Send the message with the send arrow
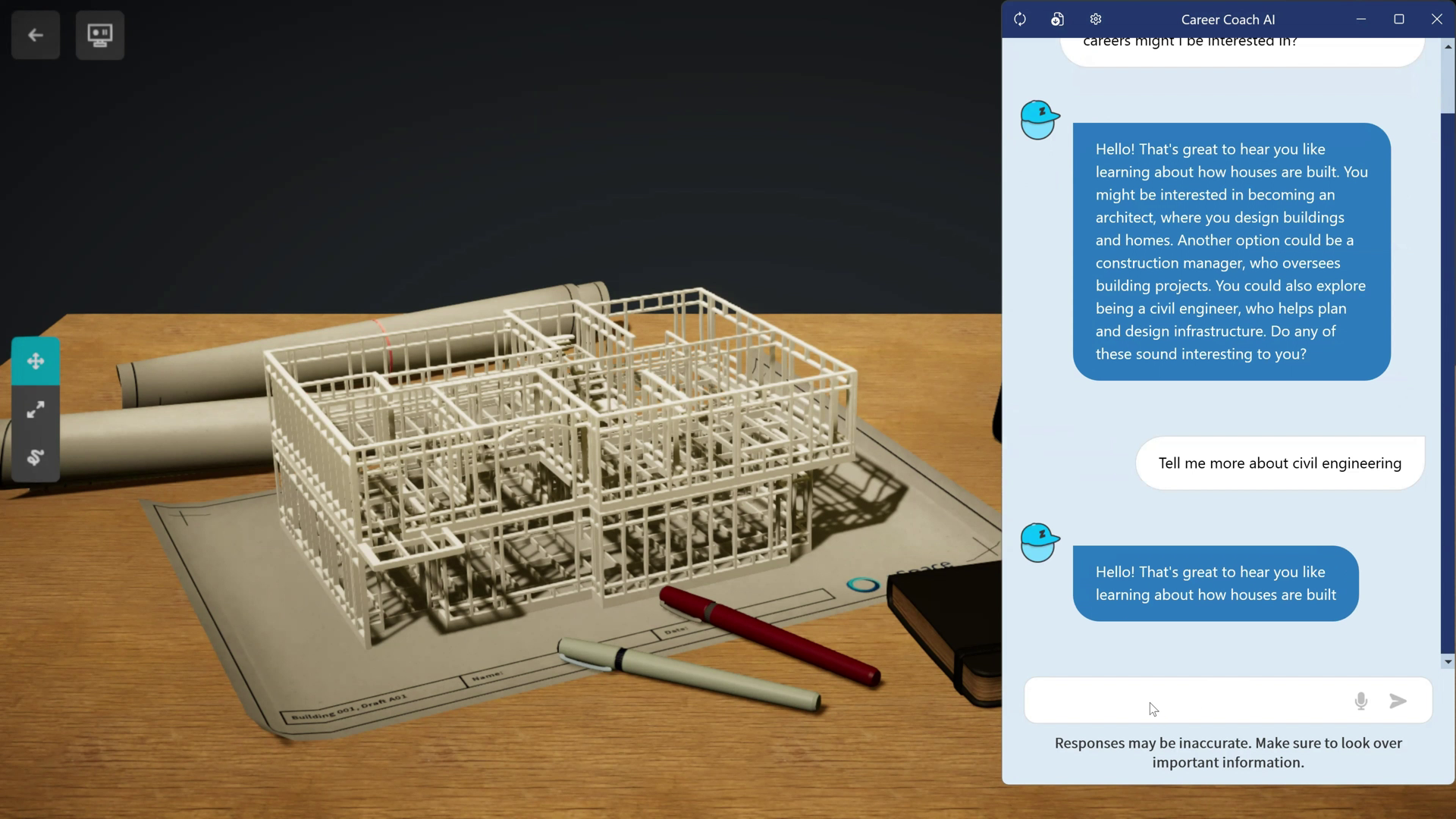1456x819 pixels. [1398, 701]
